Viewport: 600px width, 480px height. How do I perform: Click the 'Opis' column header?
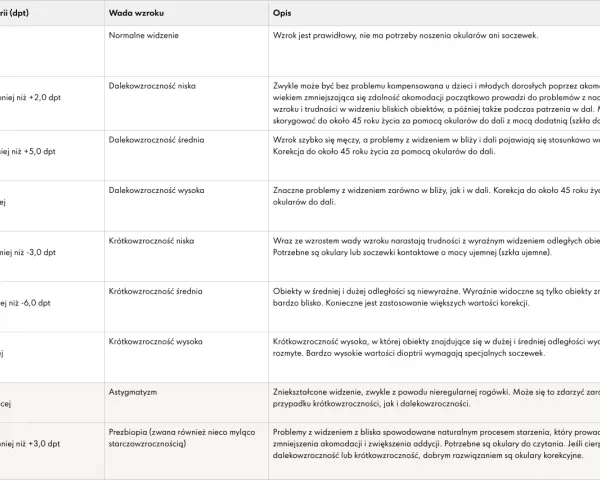(x=282, y=13)
